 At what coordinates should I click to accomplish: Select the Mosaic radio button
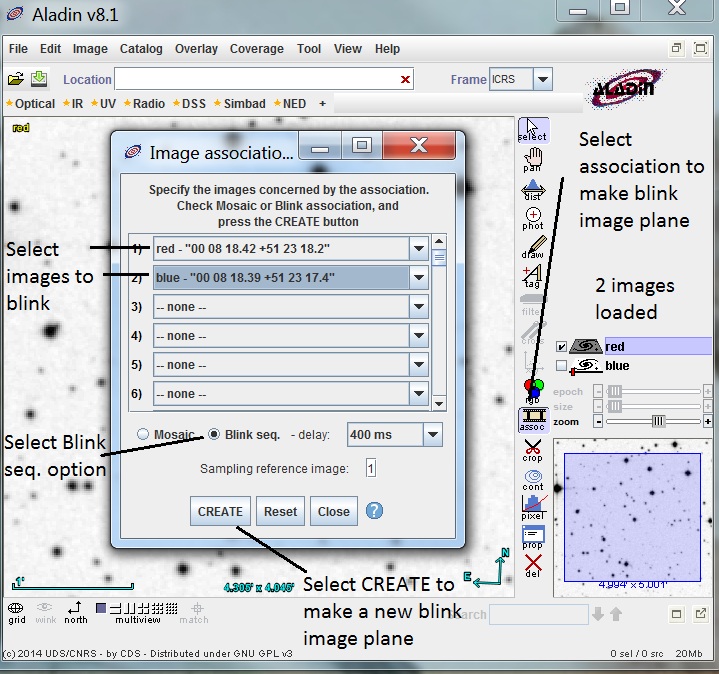[x=143, y=434]
